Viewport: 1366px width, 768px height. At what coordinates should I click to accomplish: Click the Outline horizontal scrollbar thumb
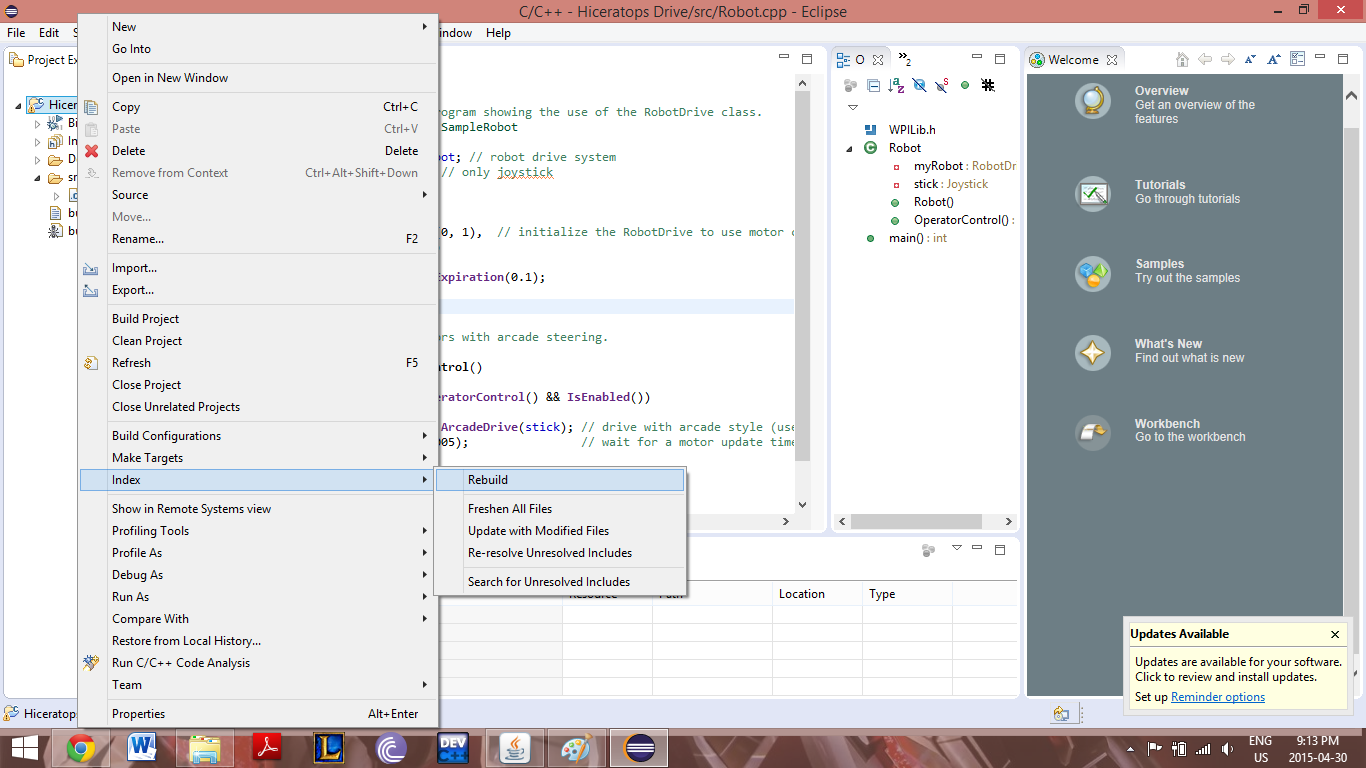[x=916, y=521]
